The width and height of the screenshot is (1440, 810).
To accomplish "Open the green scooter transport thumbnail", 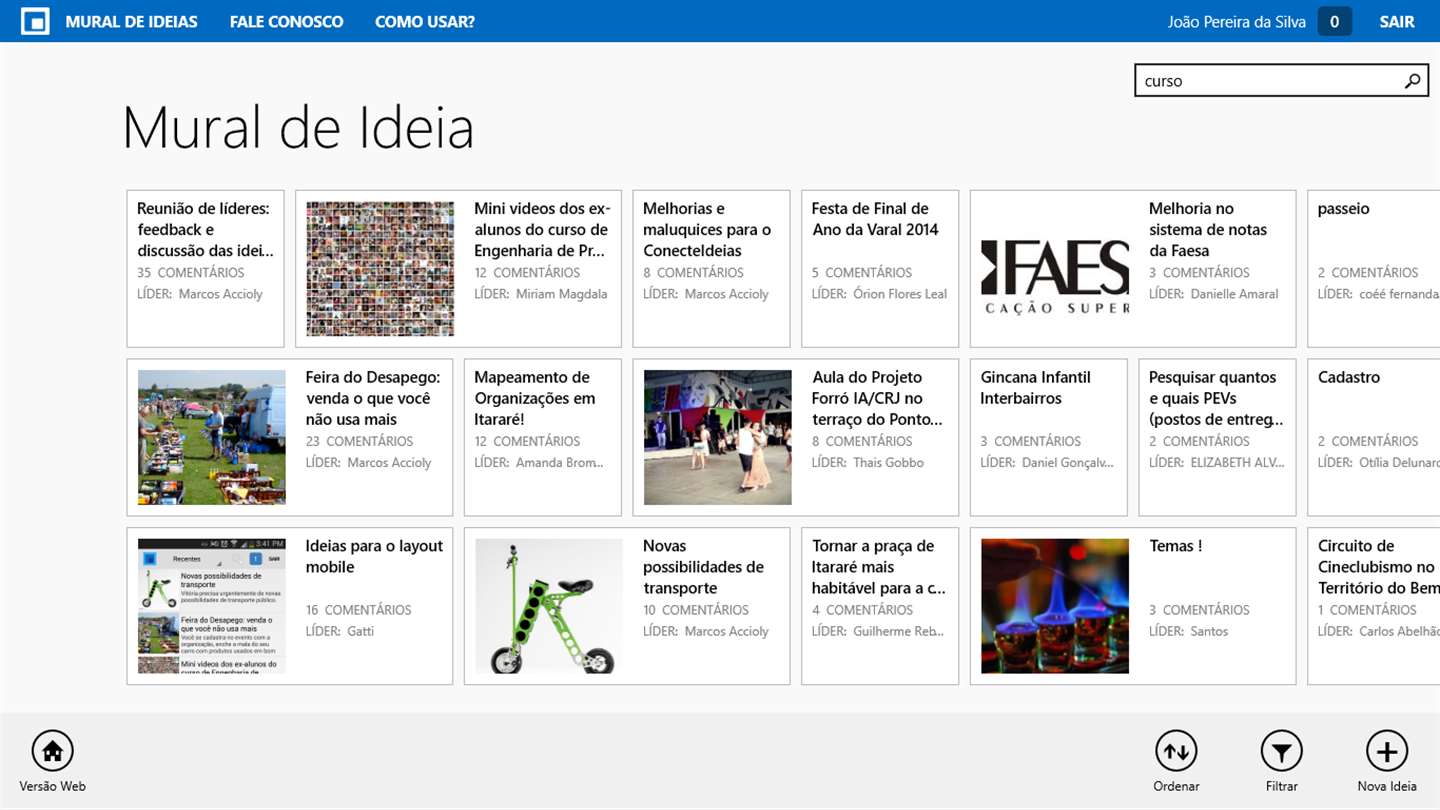I will (x=549, y=606).
